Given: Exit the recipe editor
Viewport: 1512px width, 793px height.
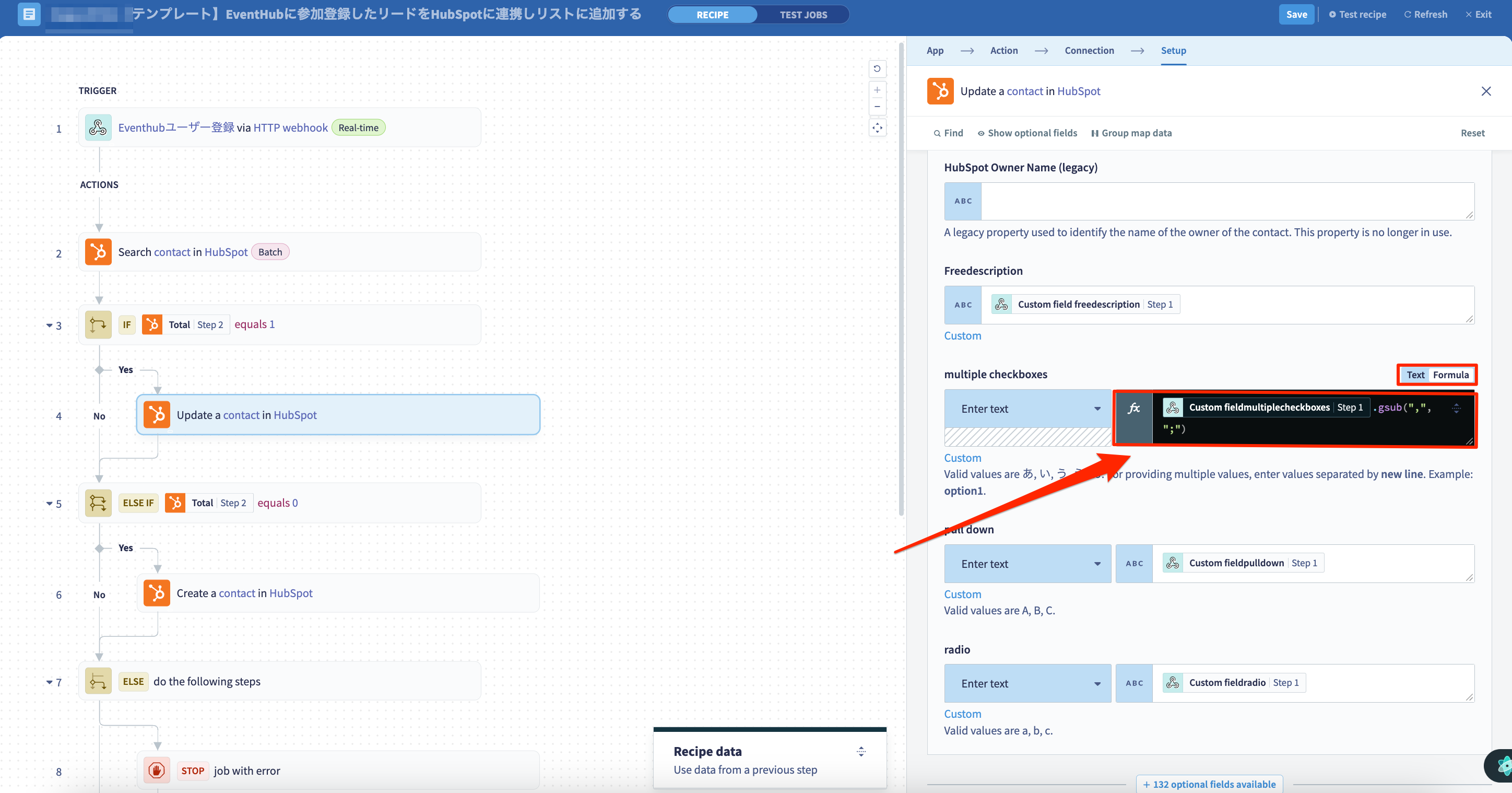Looking at the screenshot, I should point(1479,14).
